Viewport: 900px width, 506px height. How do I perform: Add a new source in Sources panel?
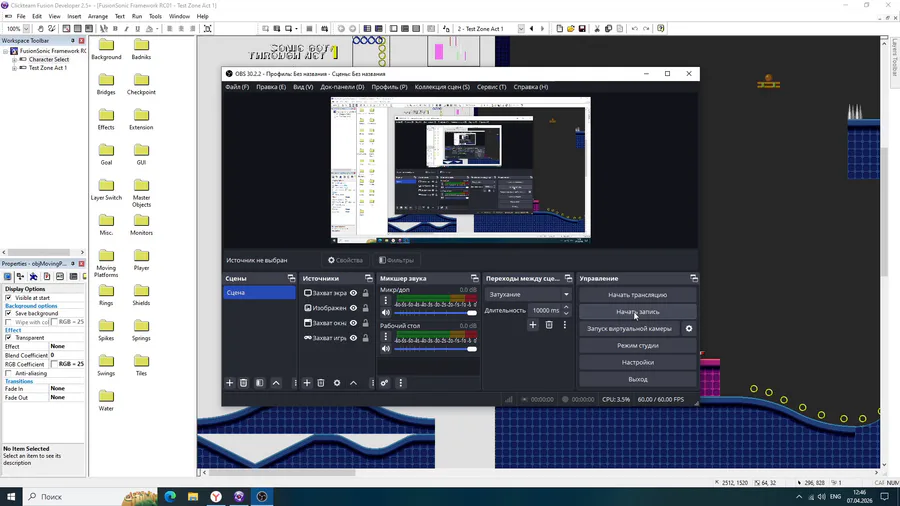pos(307,383)
